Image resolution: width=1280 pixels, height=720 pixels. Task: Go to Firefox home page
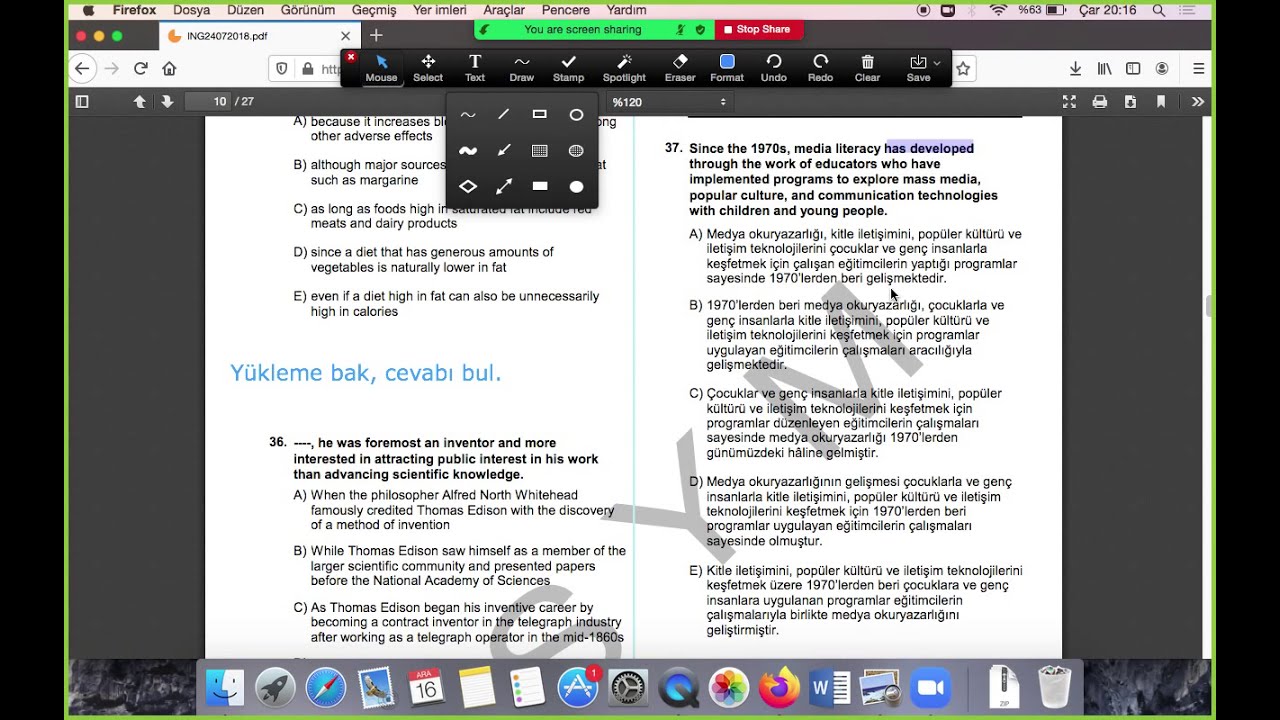pyautogui.click(x=169, y=69)
